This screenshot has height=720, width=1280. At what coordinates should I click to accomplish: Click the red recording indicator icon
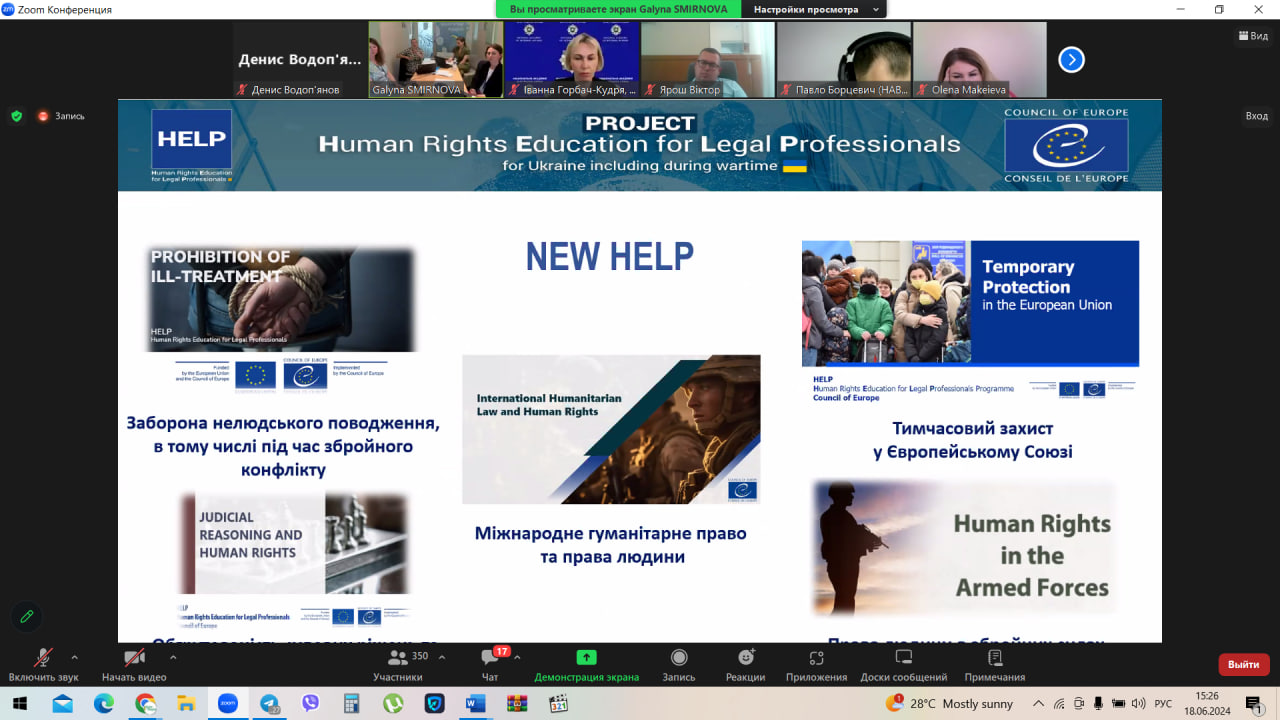tap(43, 116)
